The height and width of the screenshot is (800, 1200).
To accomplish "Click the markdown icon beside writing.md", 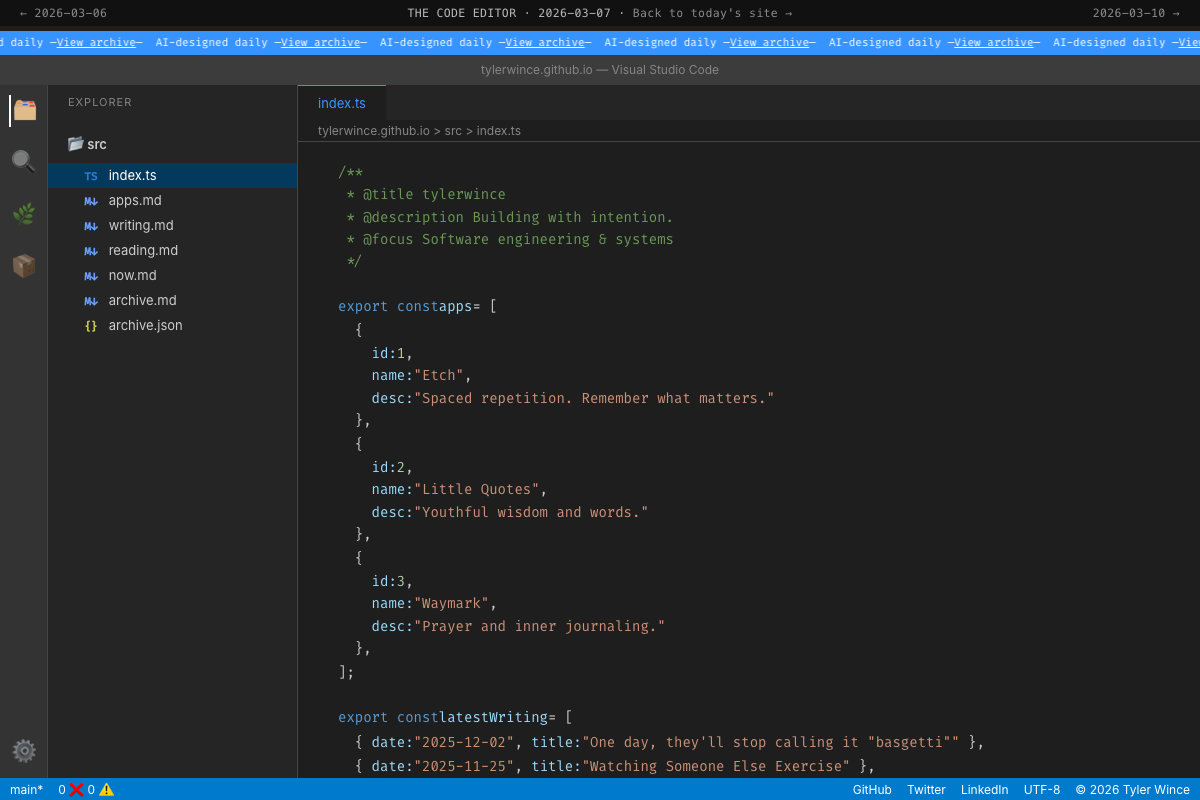I will [91, 226].
